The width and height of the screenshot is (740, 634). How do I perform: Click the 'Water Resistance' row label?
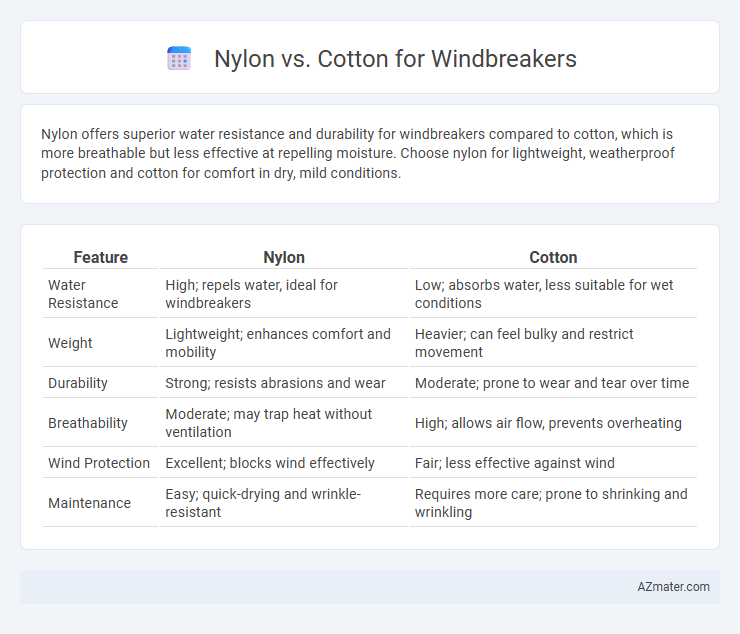tap(101, 294)
